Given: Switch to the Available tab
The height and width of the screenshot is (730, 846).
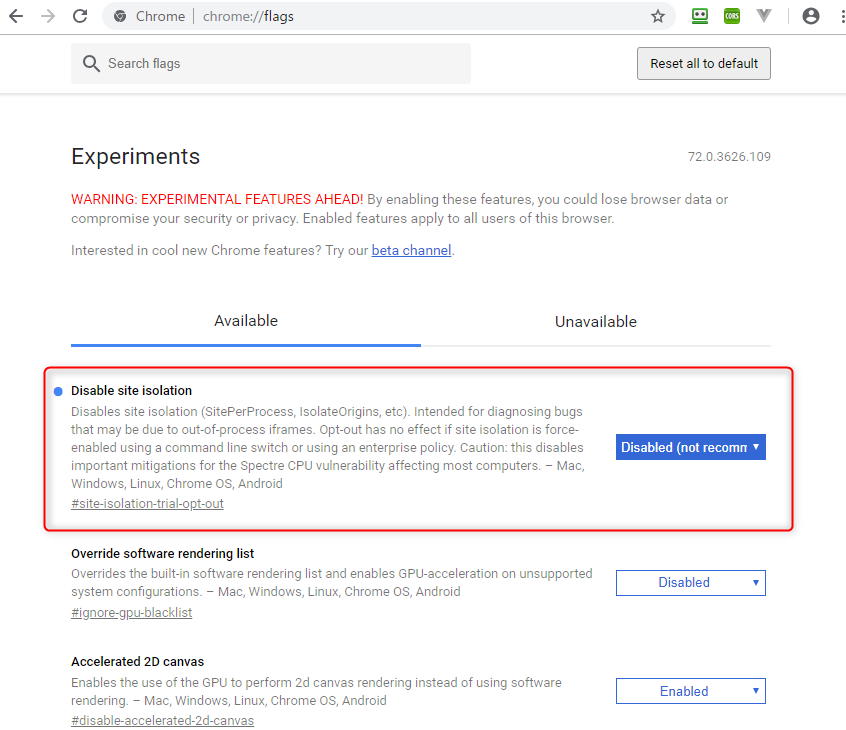Looking at the screenshot, I should click(246, 321).
